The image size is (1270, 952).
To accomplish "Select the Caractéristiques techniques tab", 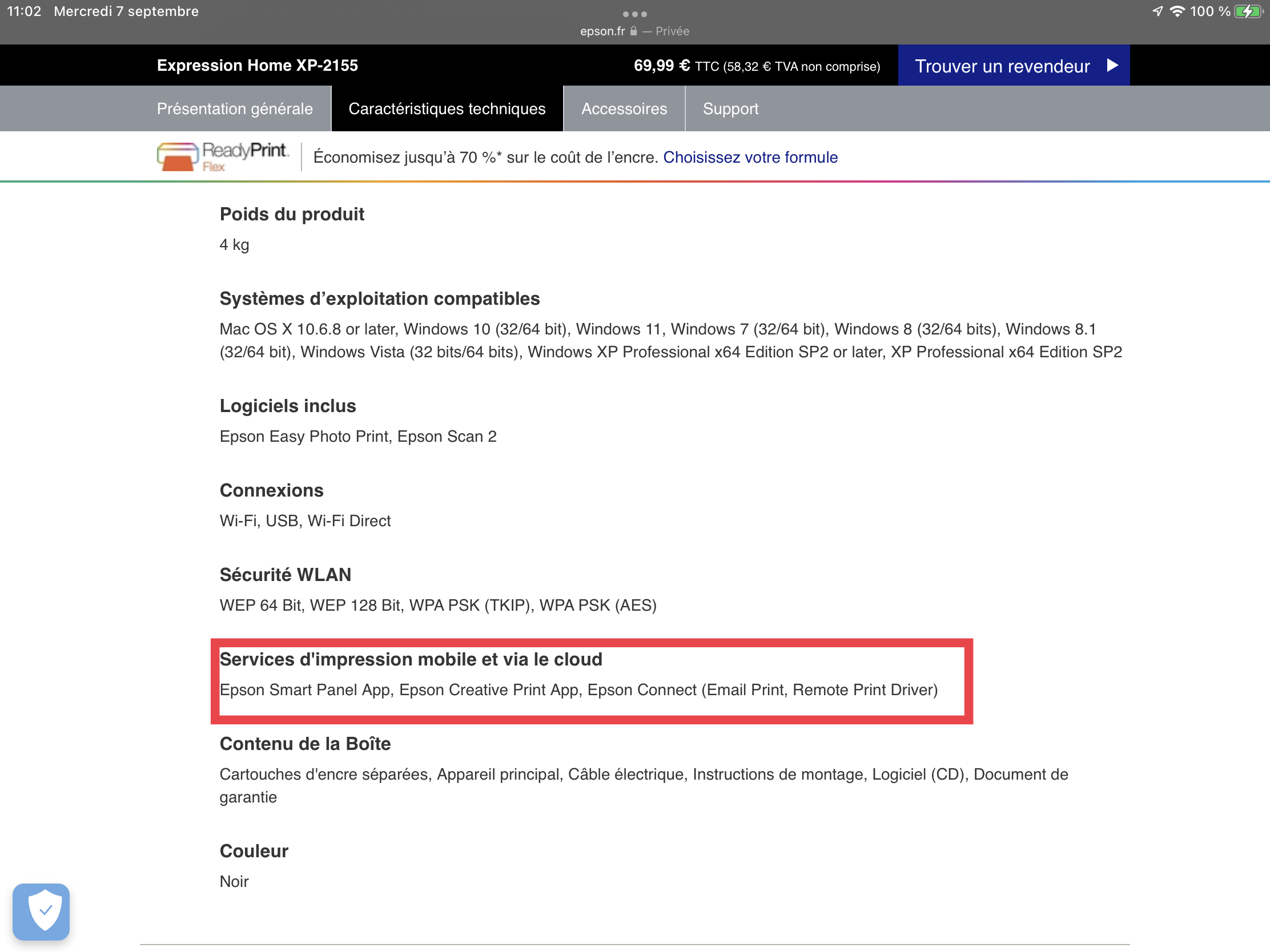I will pos(447,108).
